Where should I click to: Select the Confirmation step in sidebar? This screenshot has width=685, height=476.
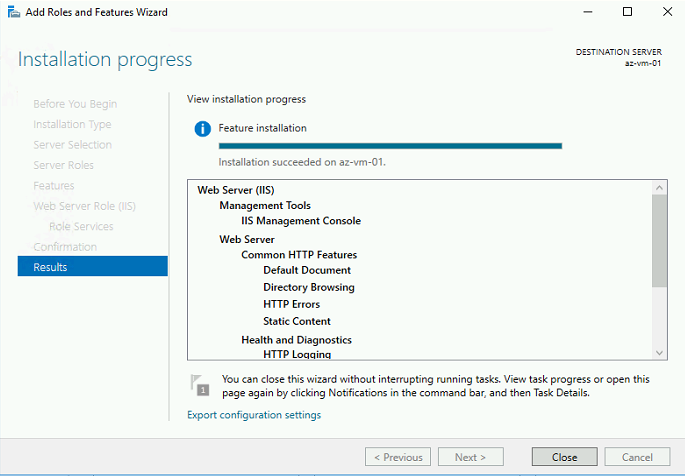pyautogui.click(x=65, y=247)
